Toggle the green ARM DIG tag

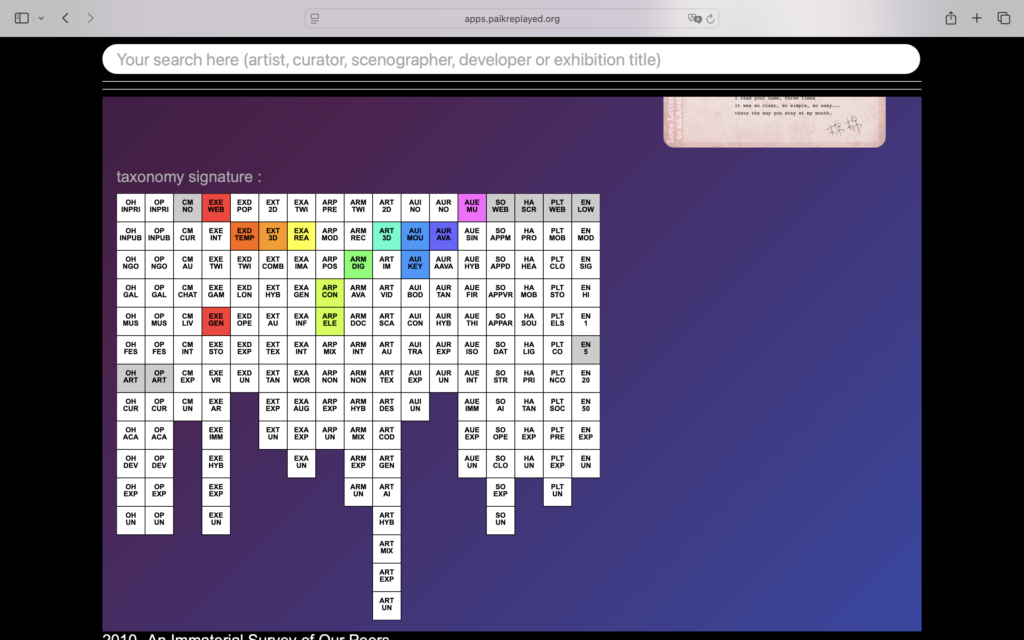(x=358, y=264)
